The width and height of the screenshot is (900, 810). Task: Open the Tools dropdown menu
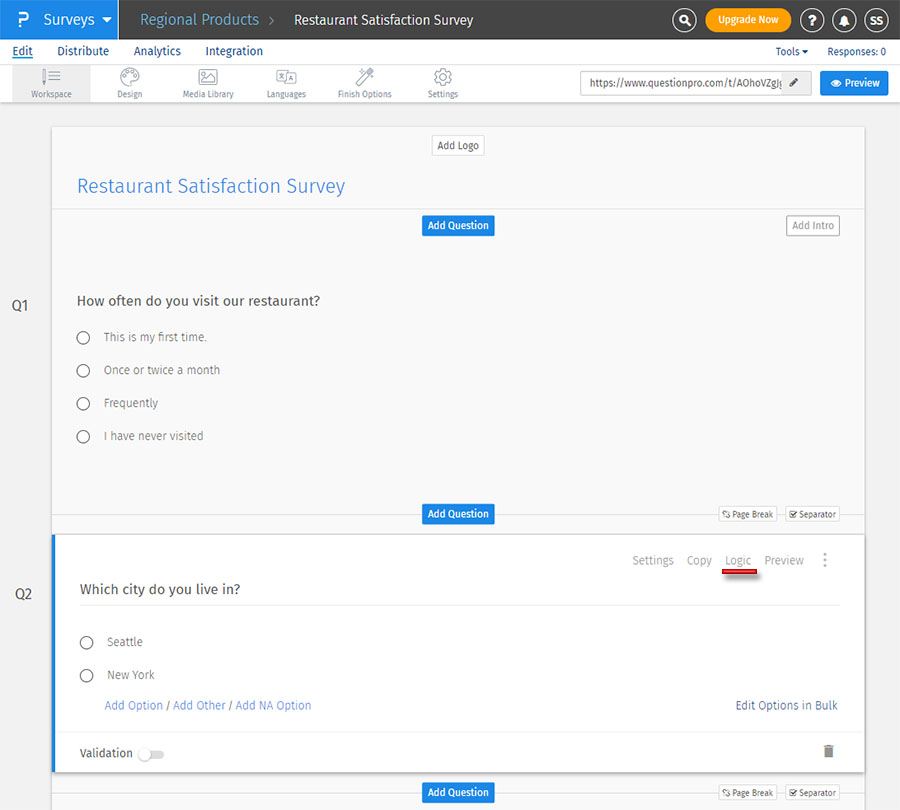(791, 51)
